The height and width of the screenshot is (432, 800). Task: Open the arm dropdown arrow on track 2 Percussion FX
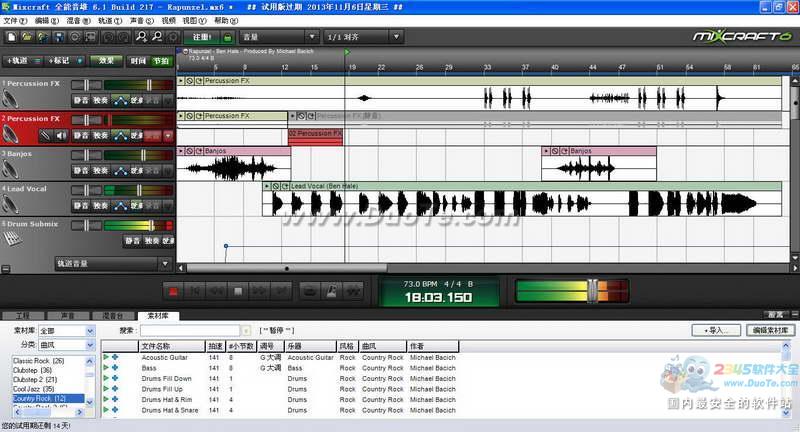point(168,136)
